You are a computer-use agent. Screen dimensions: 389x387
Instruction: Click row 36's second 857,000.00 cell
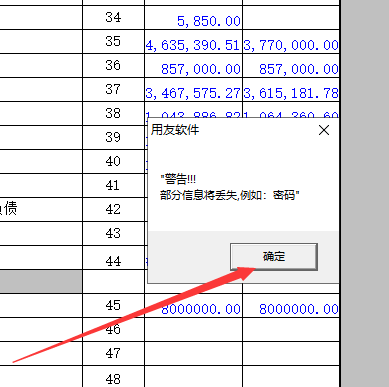(x=291, y=66)
